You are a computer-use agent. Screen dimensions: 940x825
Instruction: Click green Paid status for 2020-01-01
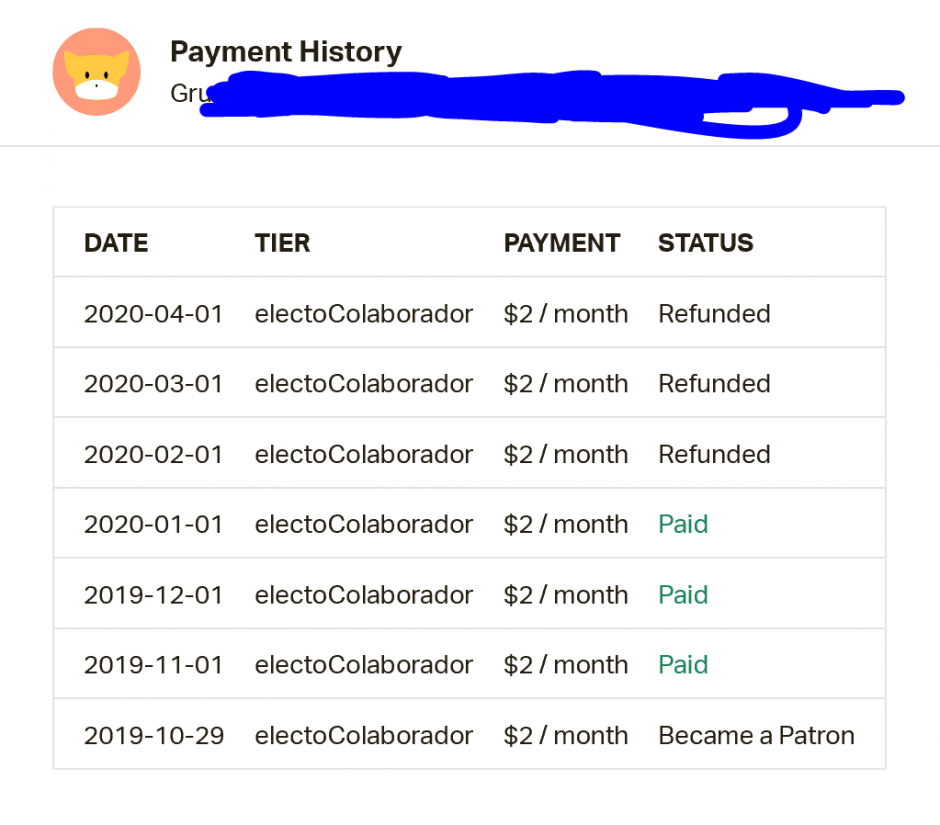tap(683, 524)
